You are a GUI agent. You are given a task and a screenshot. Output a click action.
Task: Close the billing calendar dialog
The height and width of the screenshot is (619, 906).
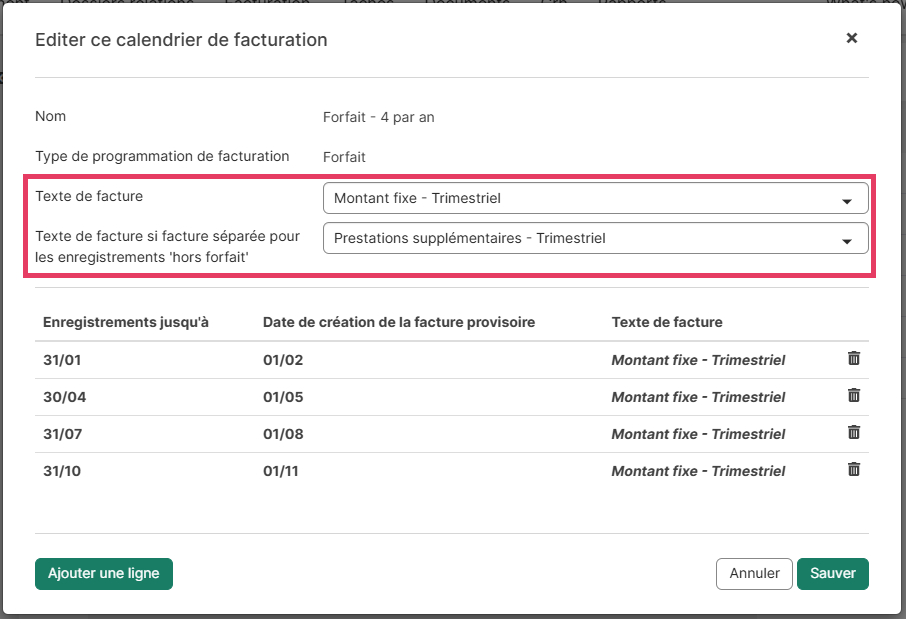852,38
